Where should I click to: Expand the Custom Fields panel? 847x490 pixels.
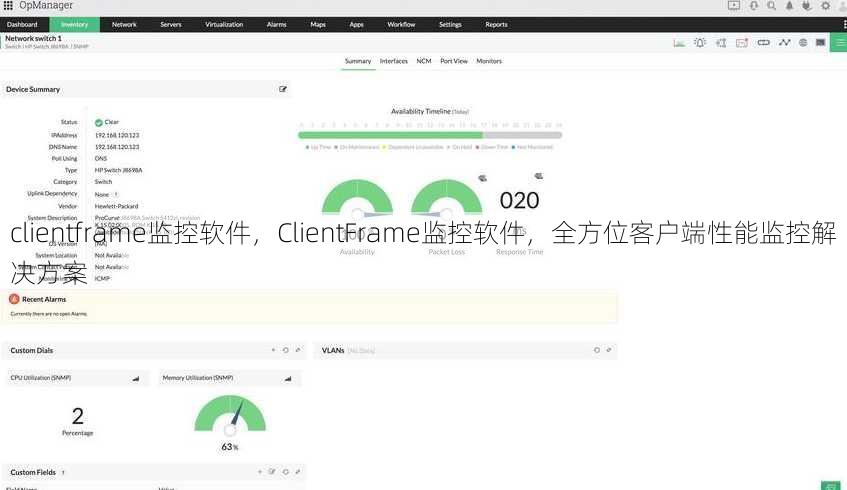(298, 472)
